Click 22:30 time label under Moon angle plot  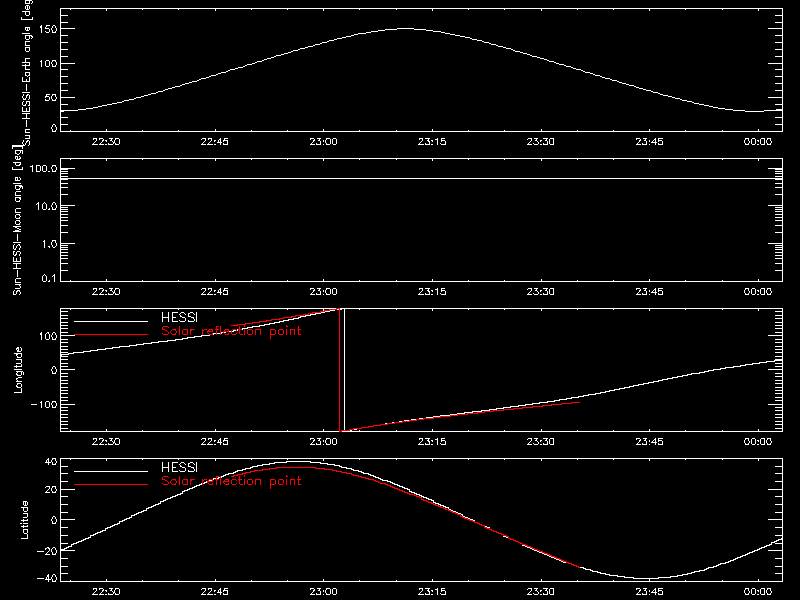106,292
